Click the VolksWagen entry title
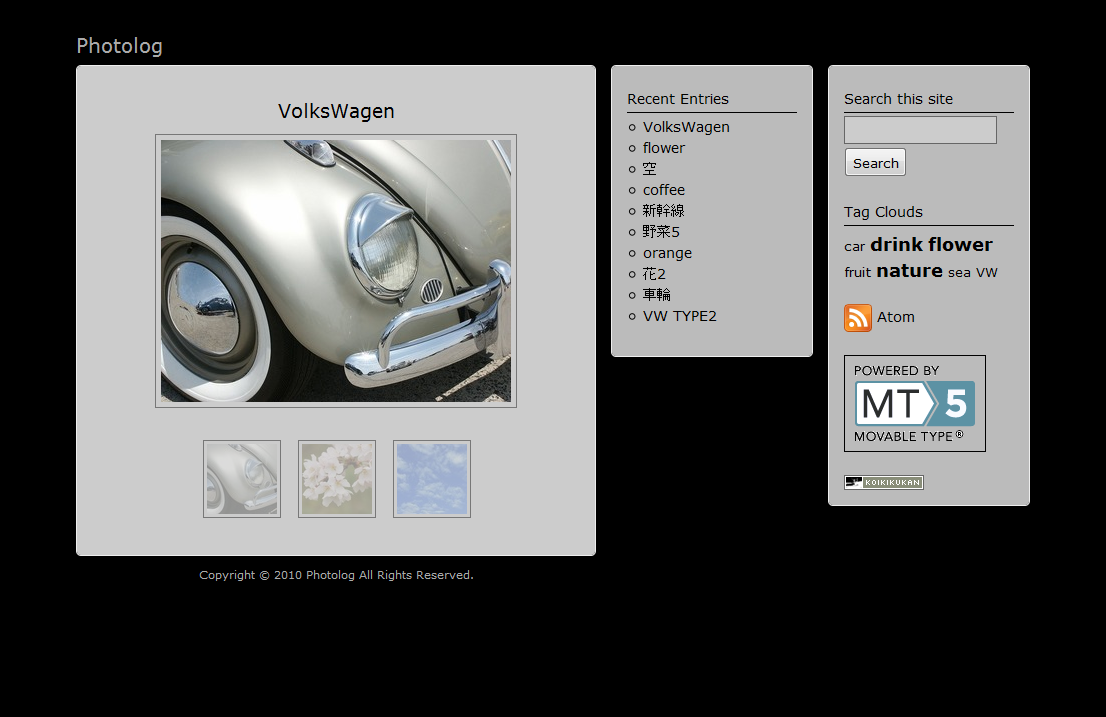1106x717 pixels. (x=336, y=111)
